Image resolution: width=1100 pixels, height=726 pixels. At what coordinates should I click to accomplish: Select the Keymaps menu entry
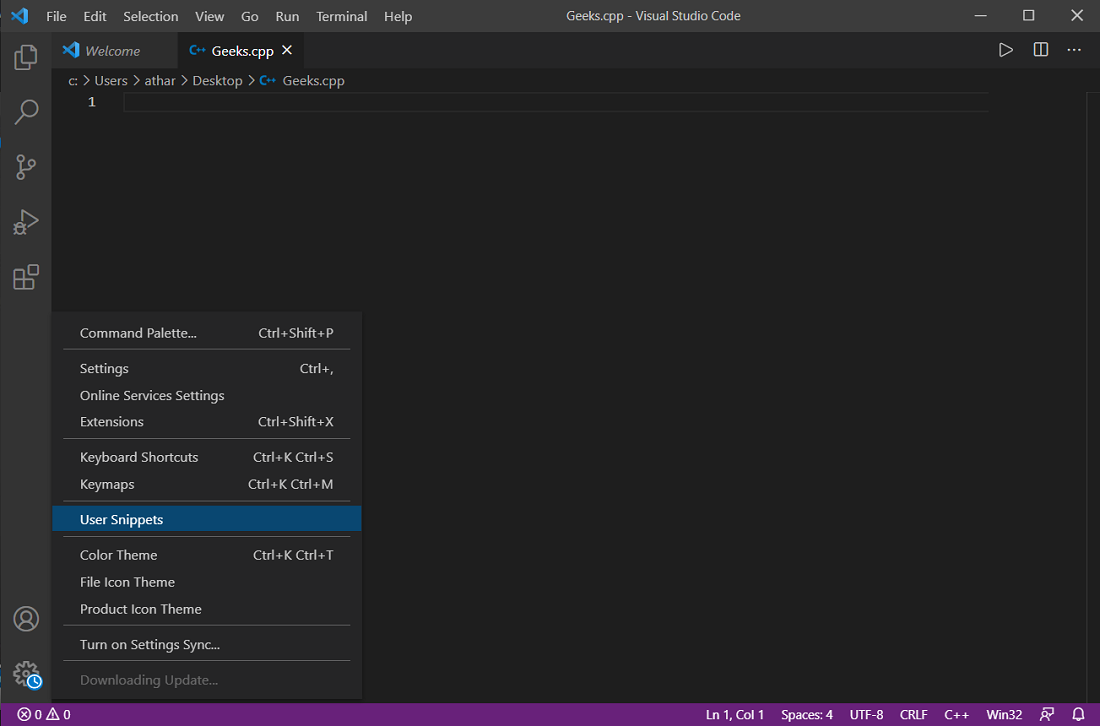point(207,484)
